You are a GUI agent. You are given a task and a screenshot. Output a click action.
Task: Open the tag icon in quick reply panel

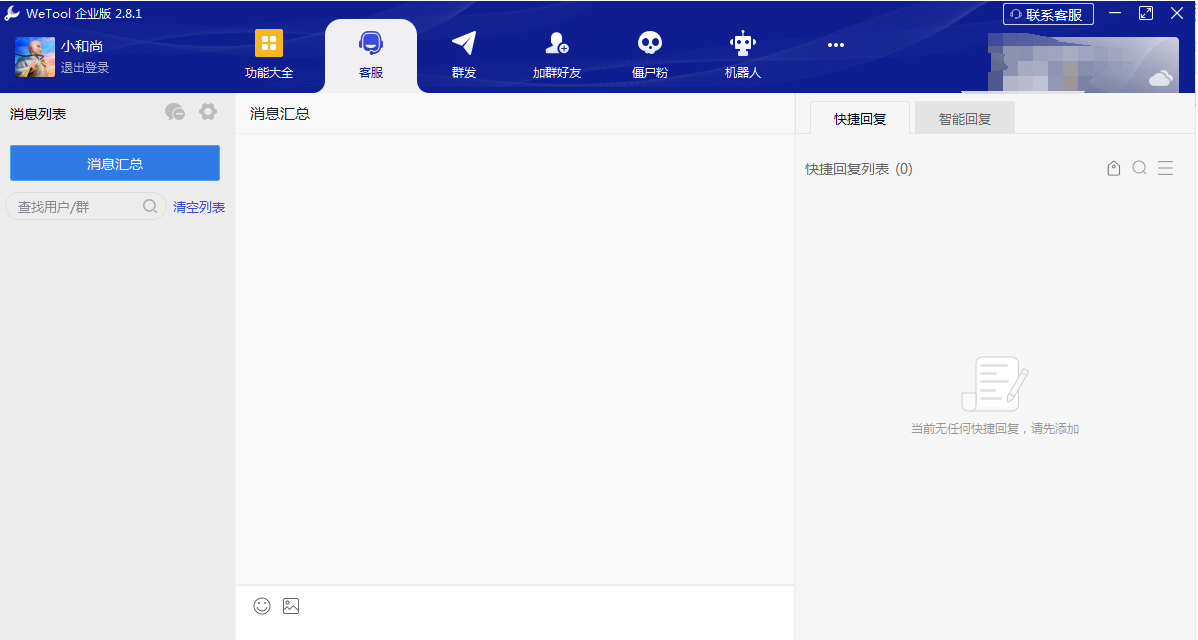tap(1114, 168)
